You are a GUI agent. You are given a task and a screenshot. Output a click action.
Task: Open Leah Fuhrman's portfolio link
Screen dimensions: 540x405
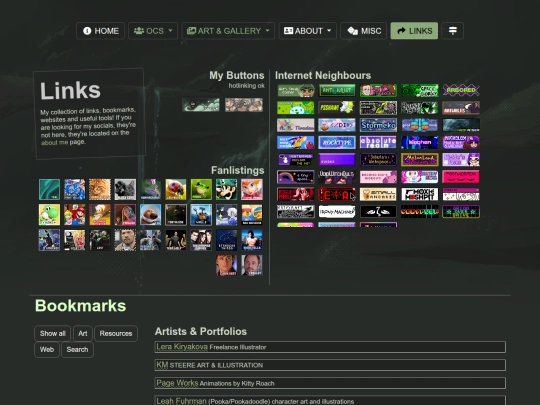click(x=181, y=401)
